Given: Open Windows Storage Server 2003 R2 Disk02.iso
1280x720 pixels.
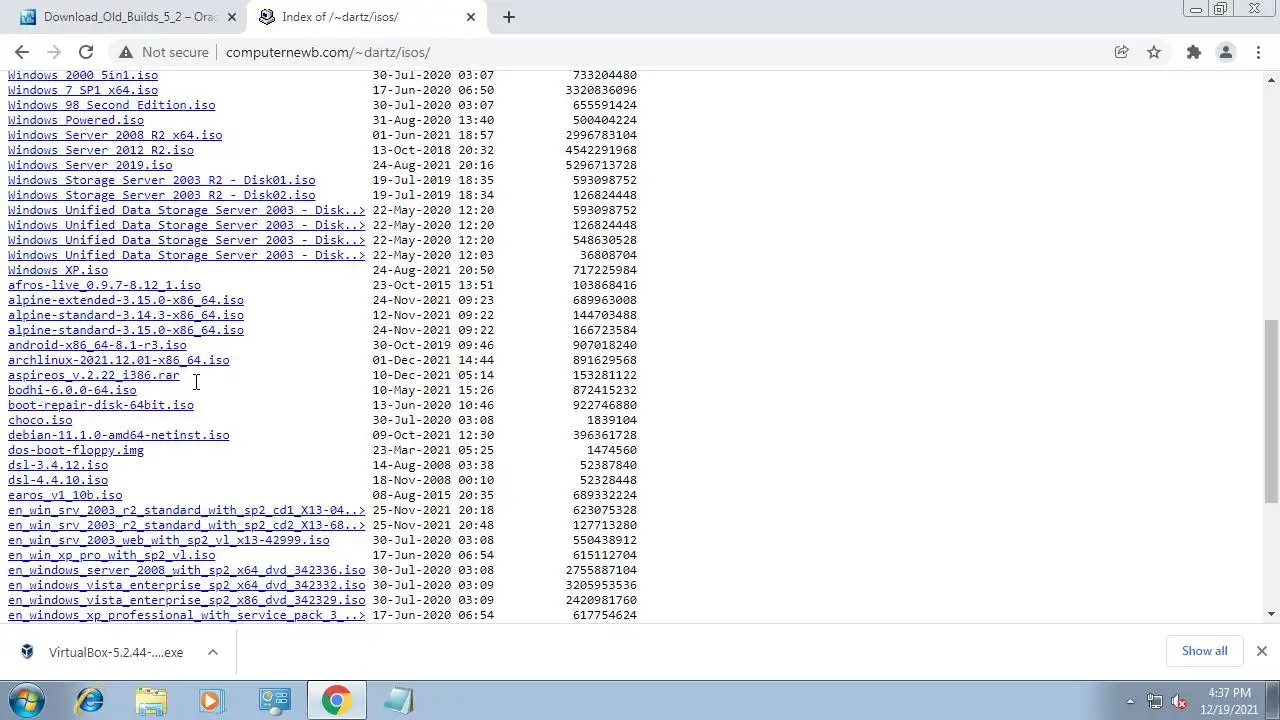Looking at the screenshot, I should 161,195.
